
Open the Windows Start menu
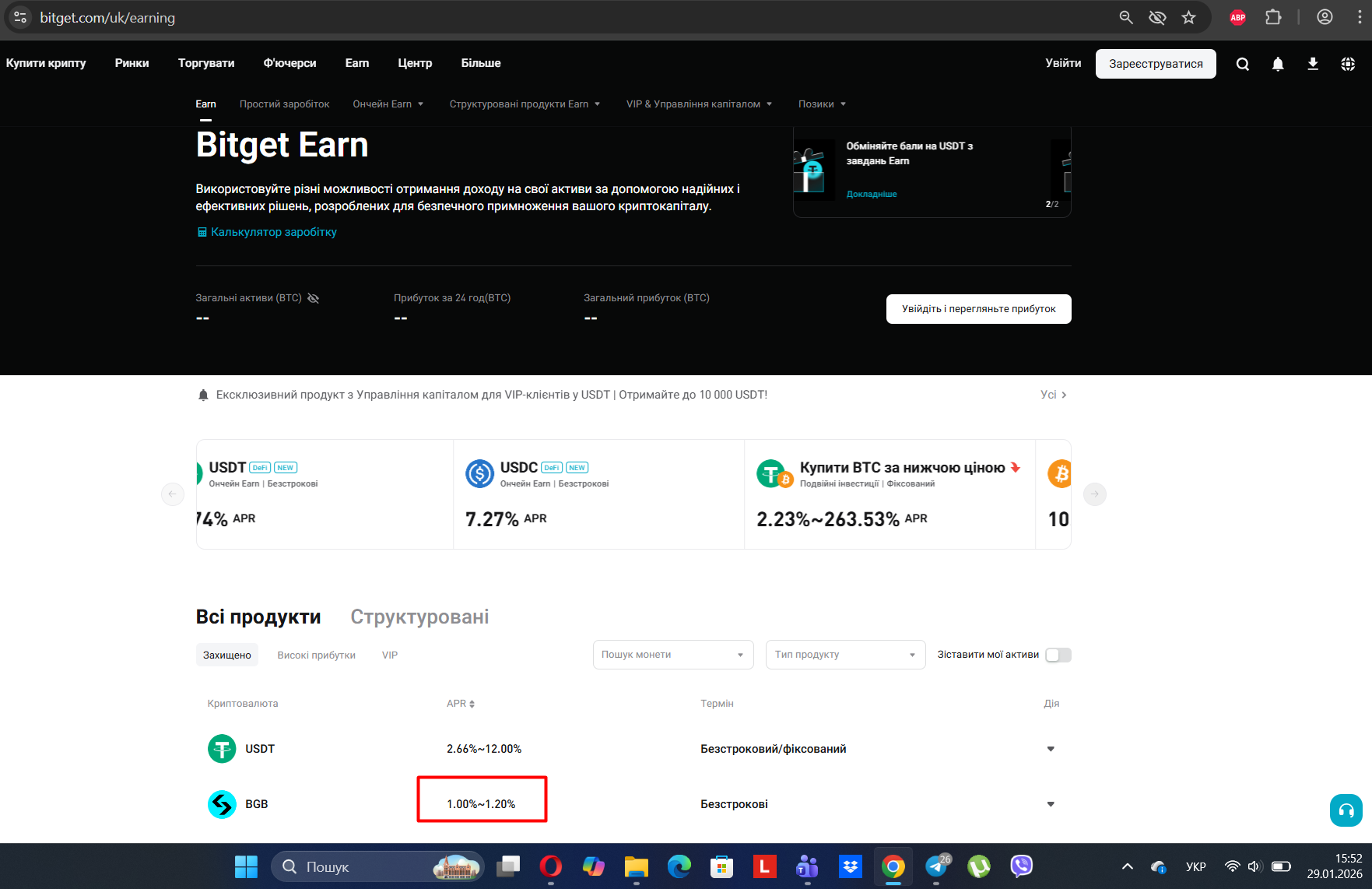point(246,866)
